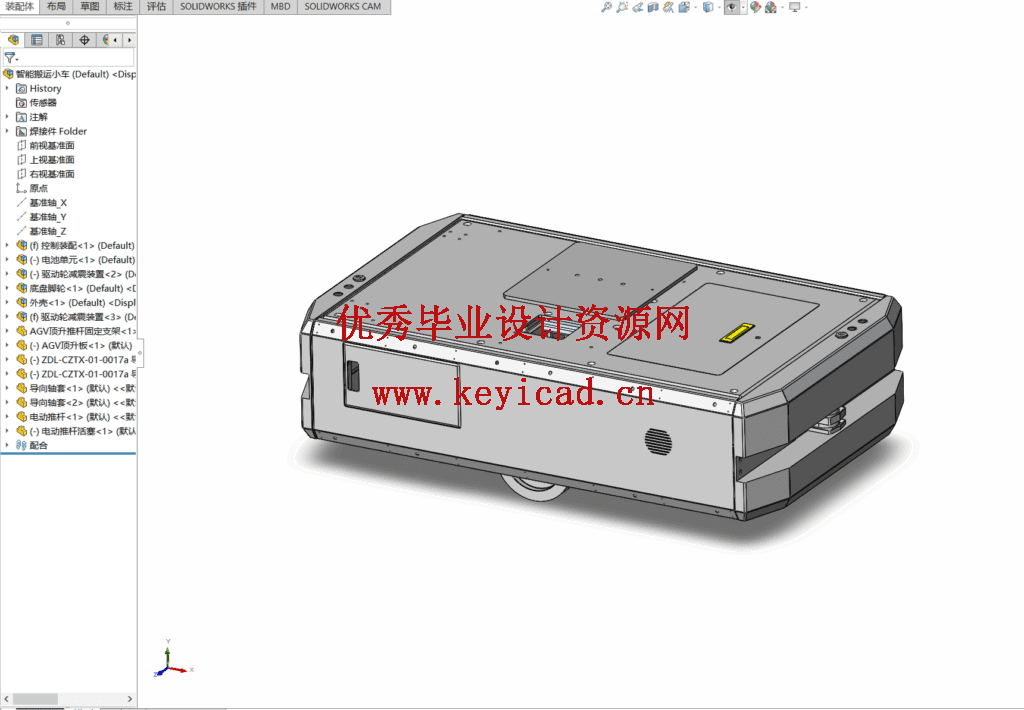
Task: Click the Zoom to Fit icon
Action: [607, 7]
